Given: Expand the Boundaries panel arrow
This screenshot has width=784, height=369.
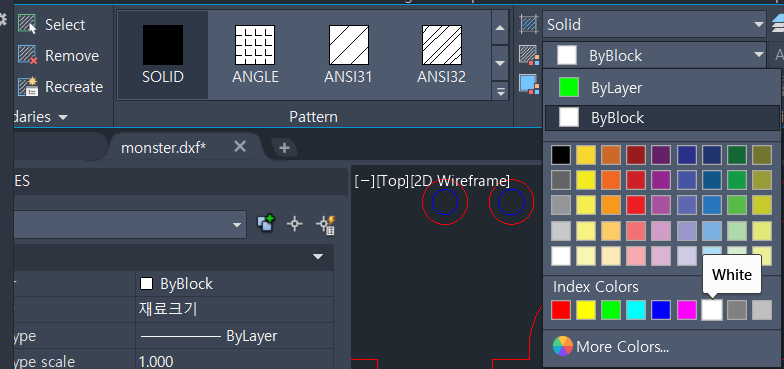Looking at the screenshot, I should point(63,117).
